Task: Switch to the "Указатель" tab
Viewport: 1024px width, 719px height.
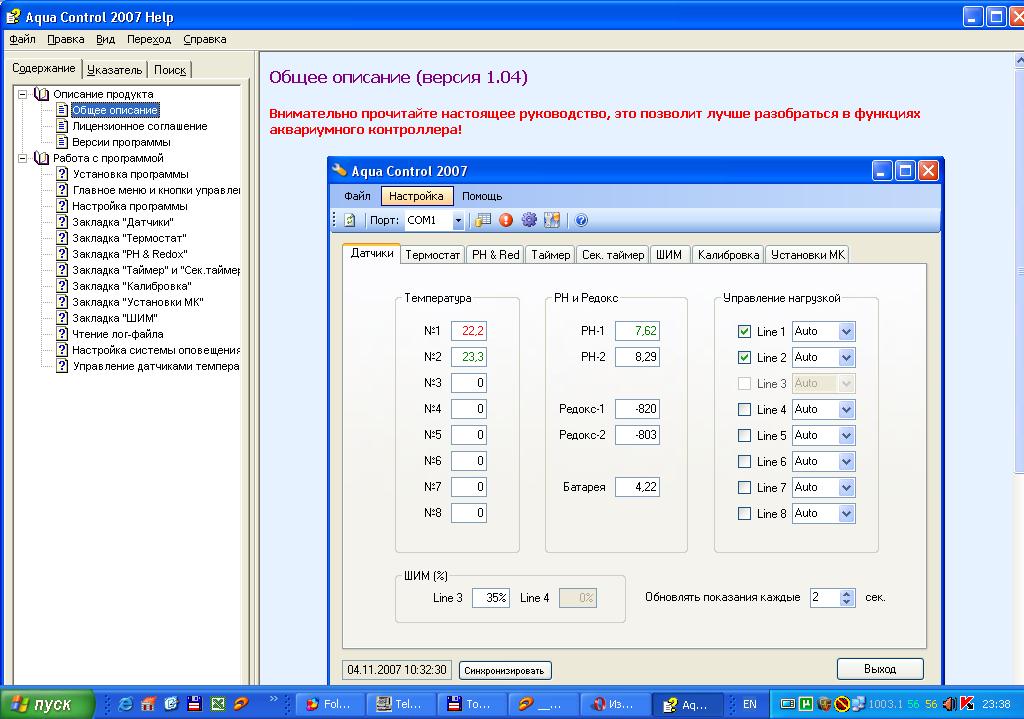Action: click(115, 70)
